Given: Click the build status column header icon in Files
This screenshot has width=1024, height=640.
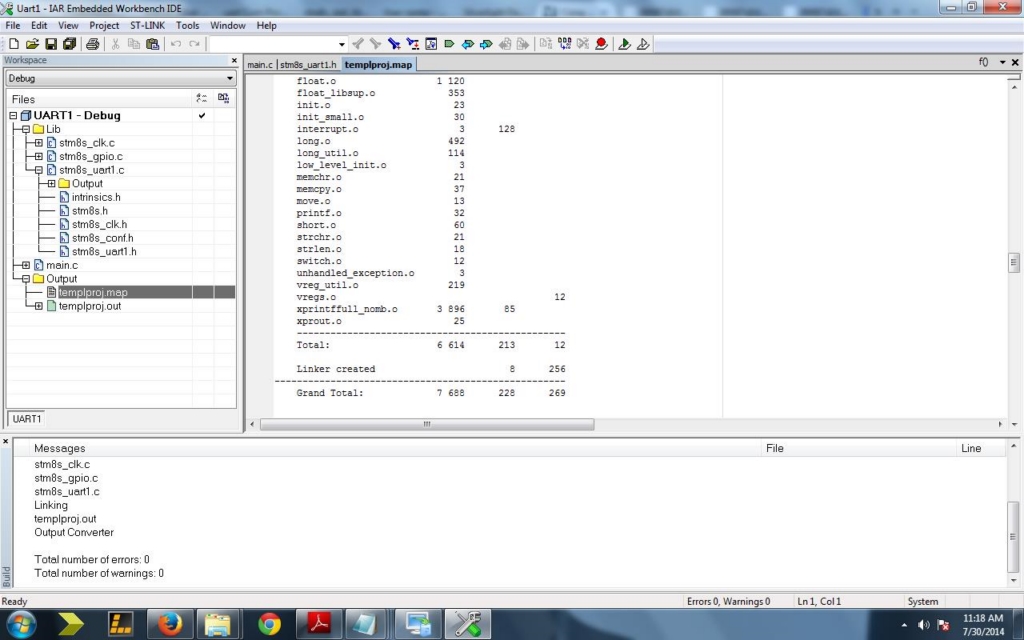Looking at the screenshot, I should pos(202,99).
